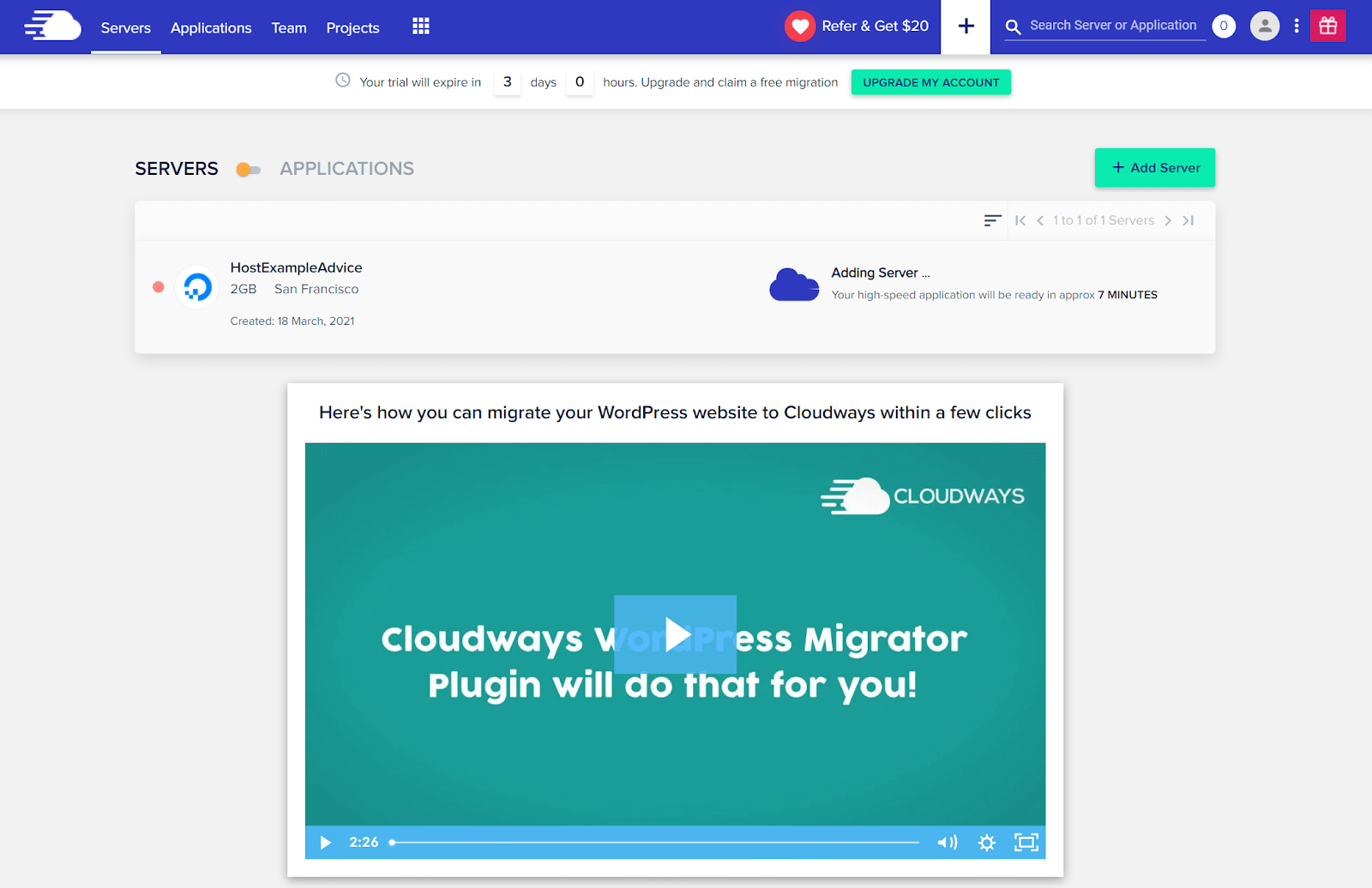Focus the Search Server or Application field

click(x=1113, y=26)
